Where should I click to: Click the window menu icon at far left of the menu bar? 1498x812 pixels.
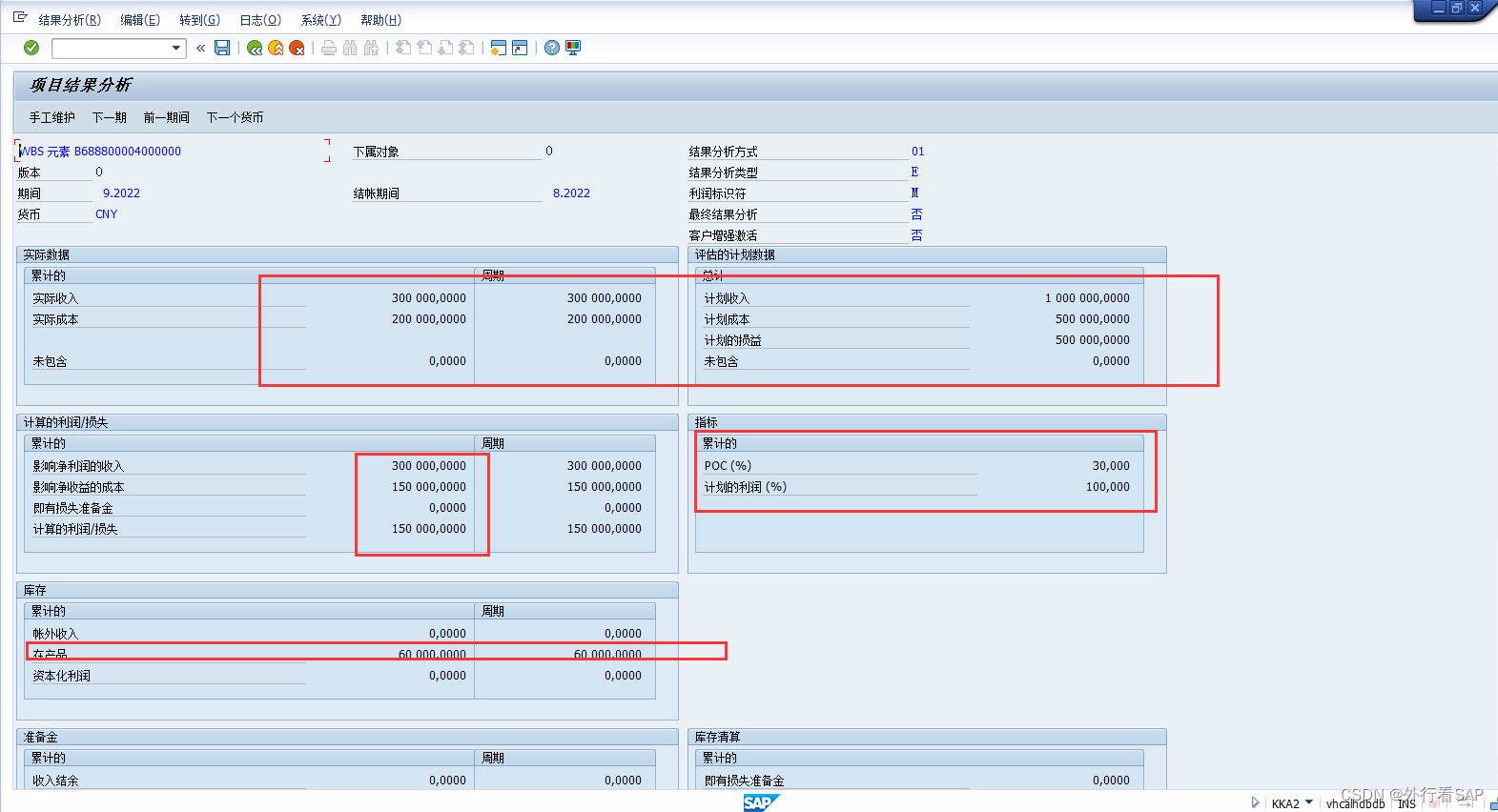pyautogui.click(x=20, y=18)
